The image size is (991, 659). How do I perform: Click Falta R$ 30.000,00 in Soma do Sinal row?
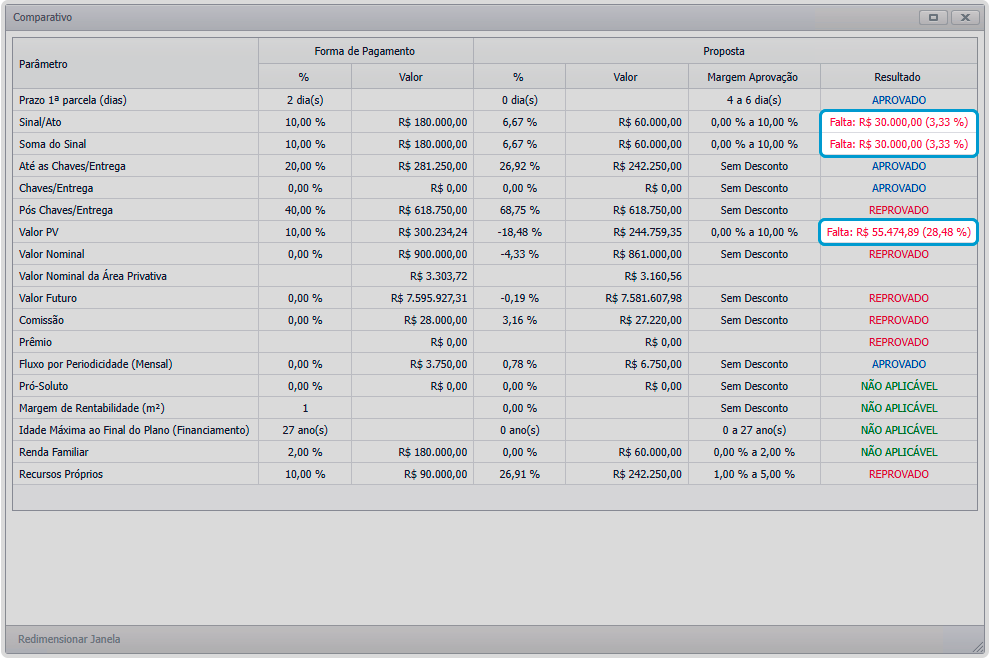click(x=899, y=144)
